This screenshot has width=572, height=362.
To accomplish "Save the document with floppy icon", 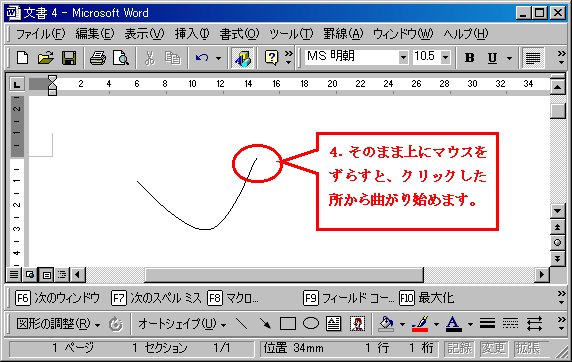I will 69,58.
